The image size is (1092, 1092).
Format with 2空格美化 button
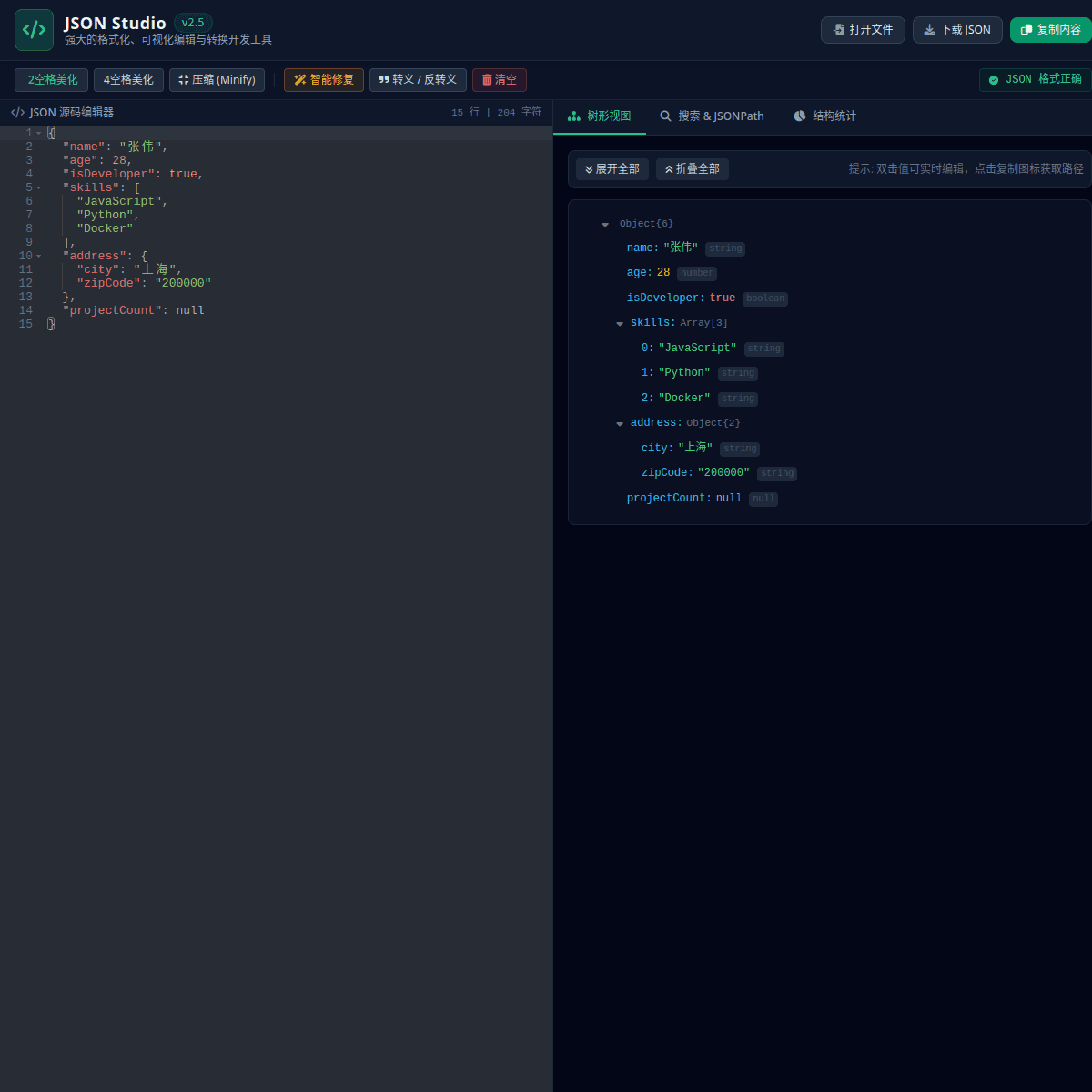pyautogui.click(x=52, y=80)
